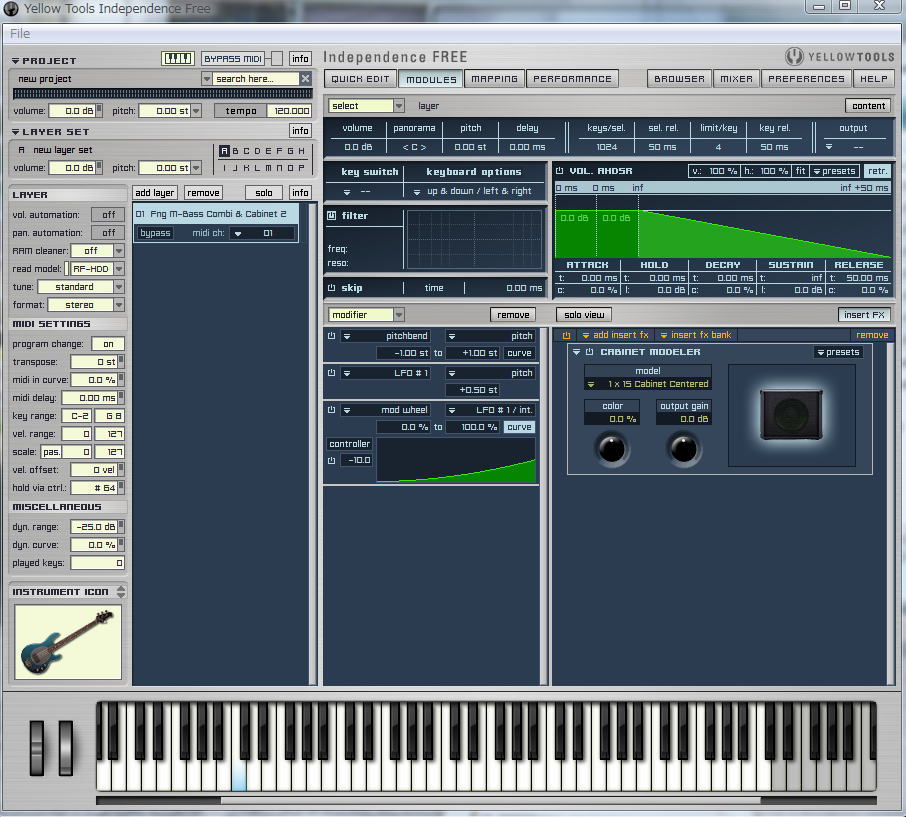The image size is (906, 817).
Task: Toggle bypass for layer 01
Action: (155, 233)
